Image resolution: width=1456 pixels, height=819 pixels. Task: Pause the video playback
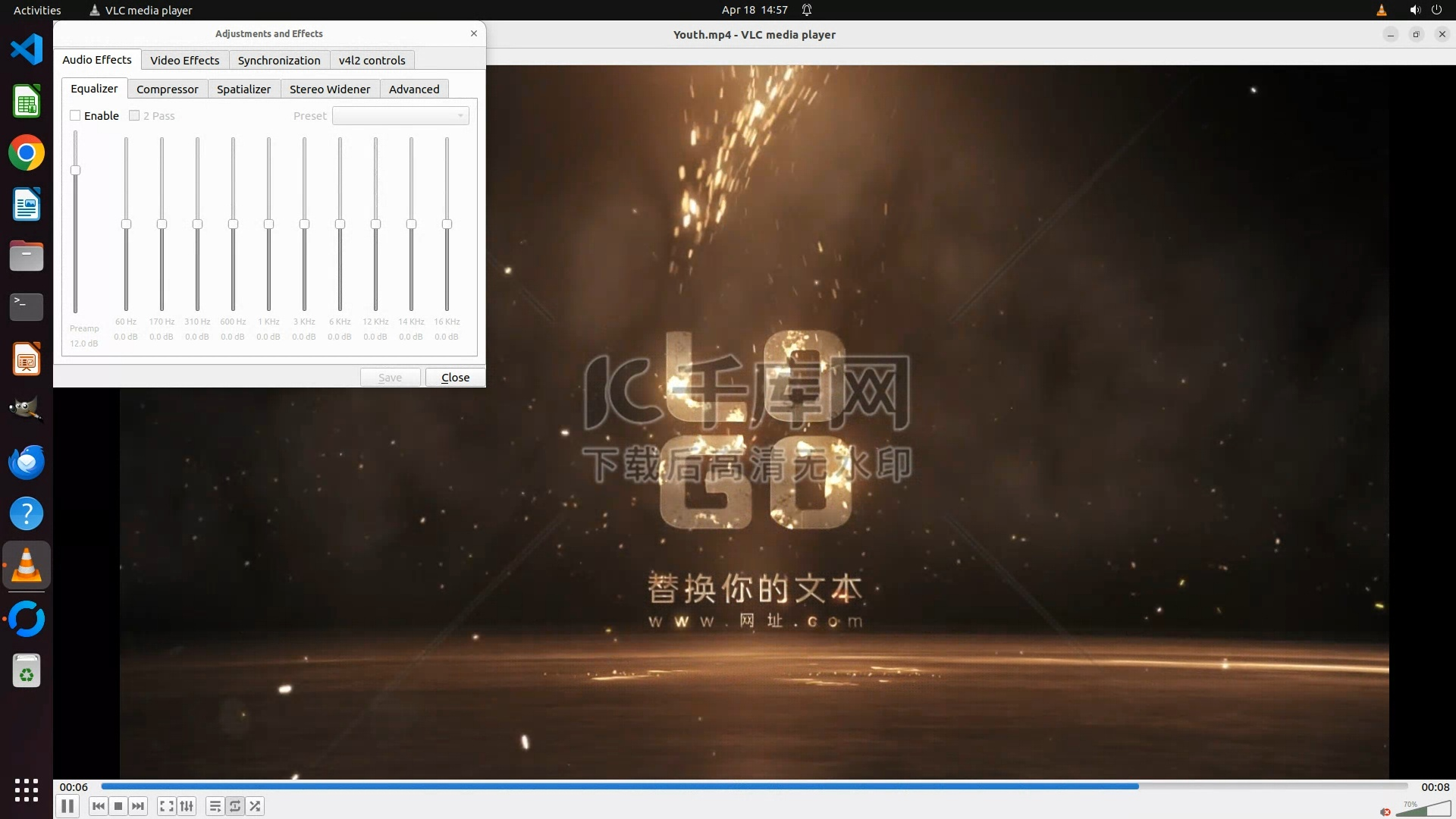(x=67, y=806)
